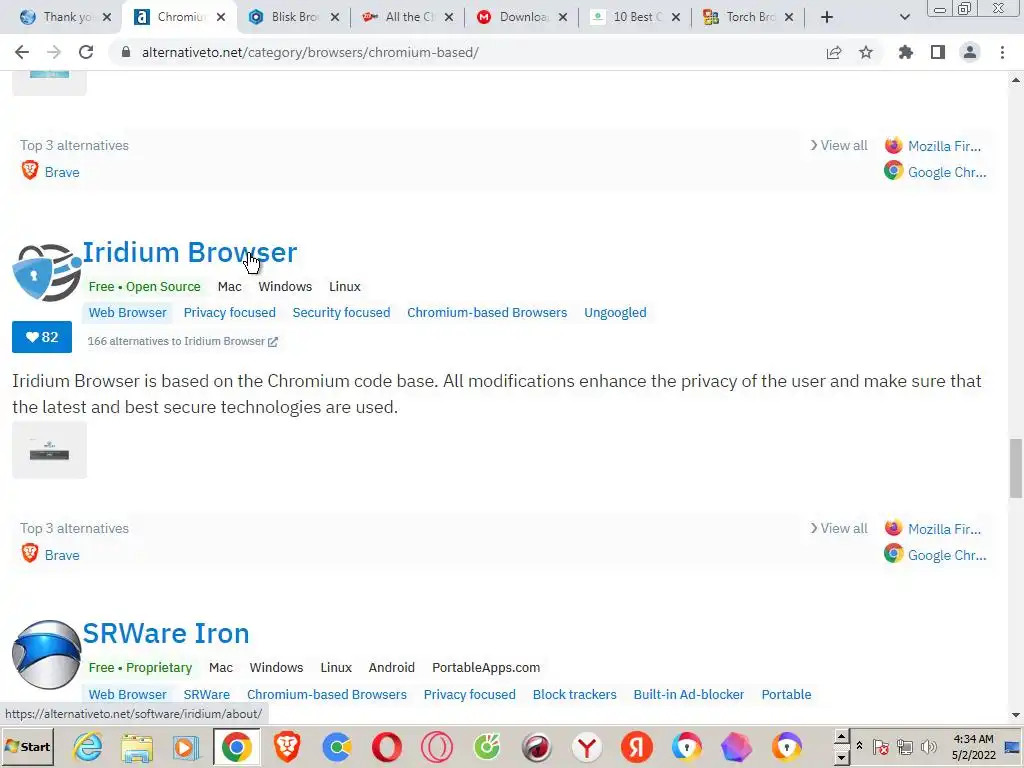Screen dimensions: 1024x768
Task: Toggle the side panel icon
Action: pyautogui.click(x=938, y=52)
